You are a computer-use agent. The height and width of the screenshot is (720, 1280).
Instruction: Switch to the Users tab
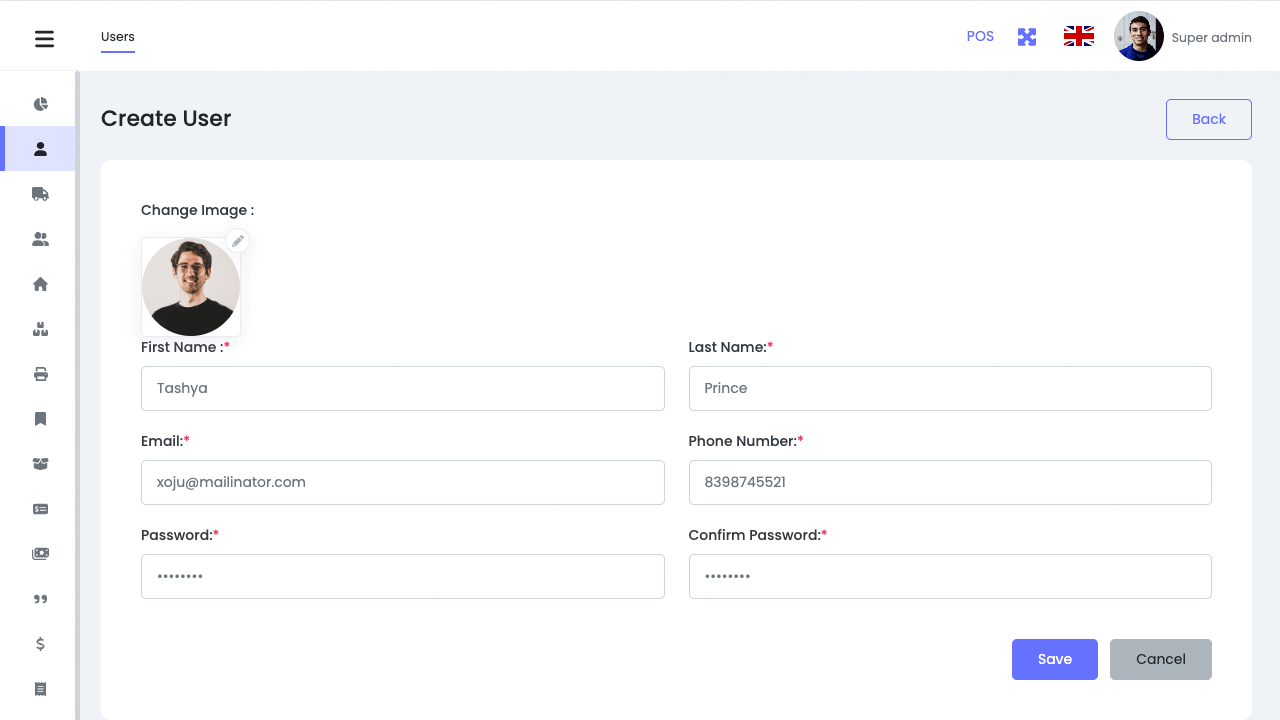point(118,37)
